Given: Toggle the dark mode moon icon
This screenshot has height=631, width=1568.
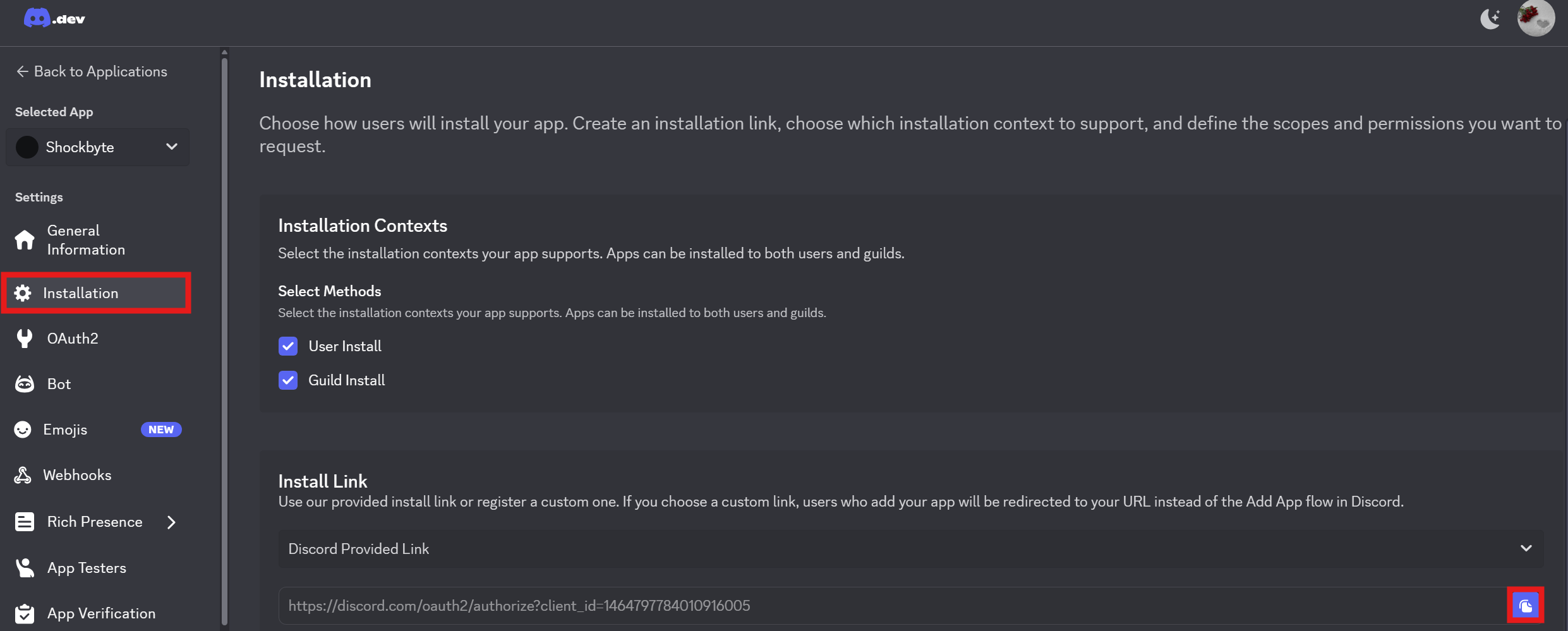Looking at the screenshot, I should click(x=1490, y=19).
